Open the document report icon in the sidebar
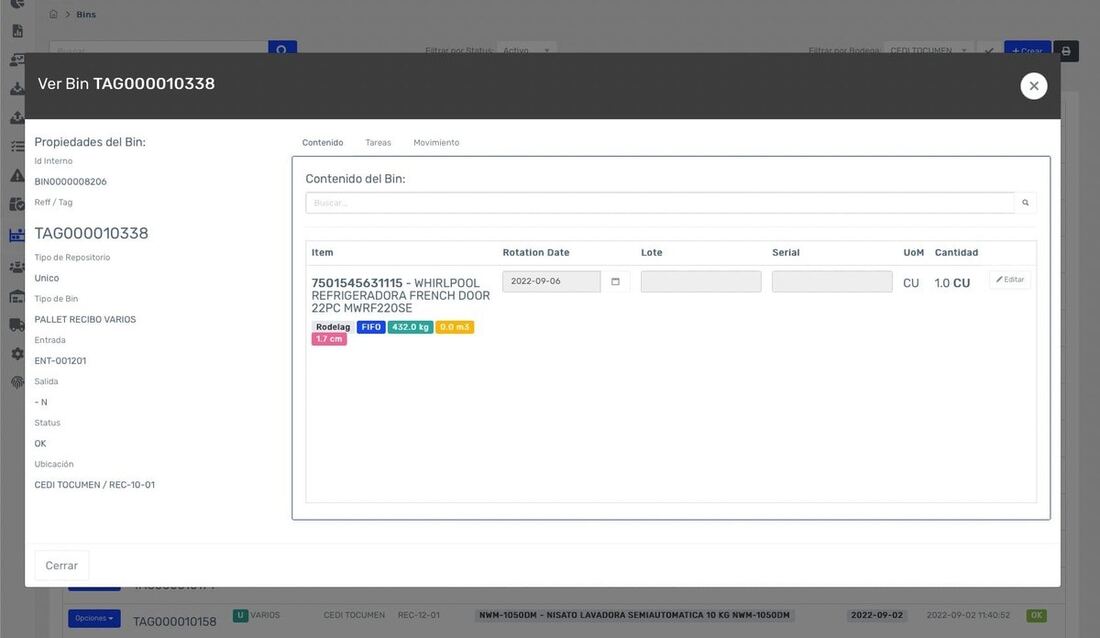1100x638 pixels. click(x=18, y=31)
